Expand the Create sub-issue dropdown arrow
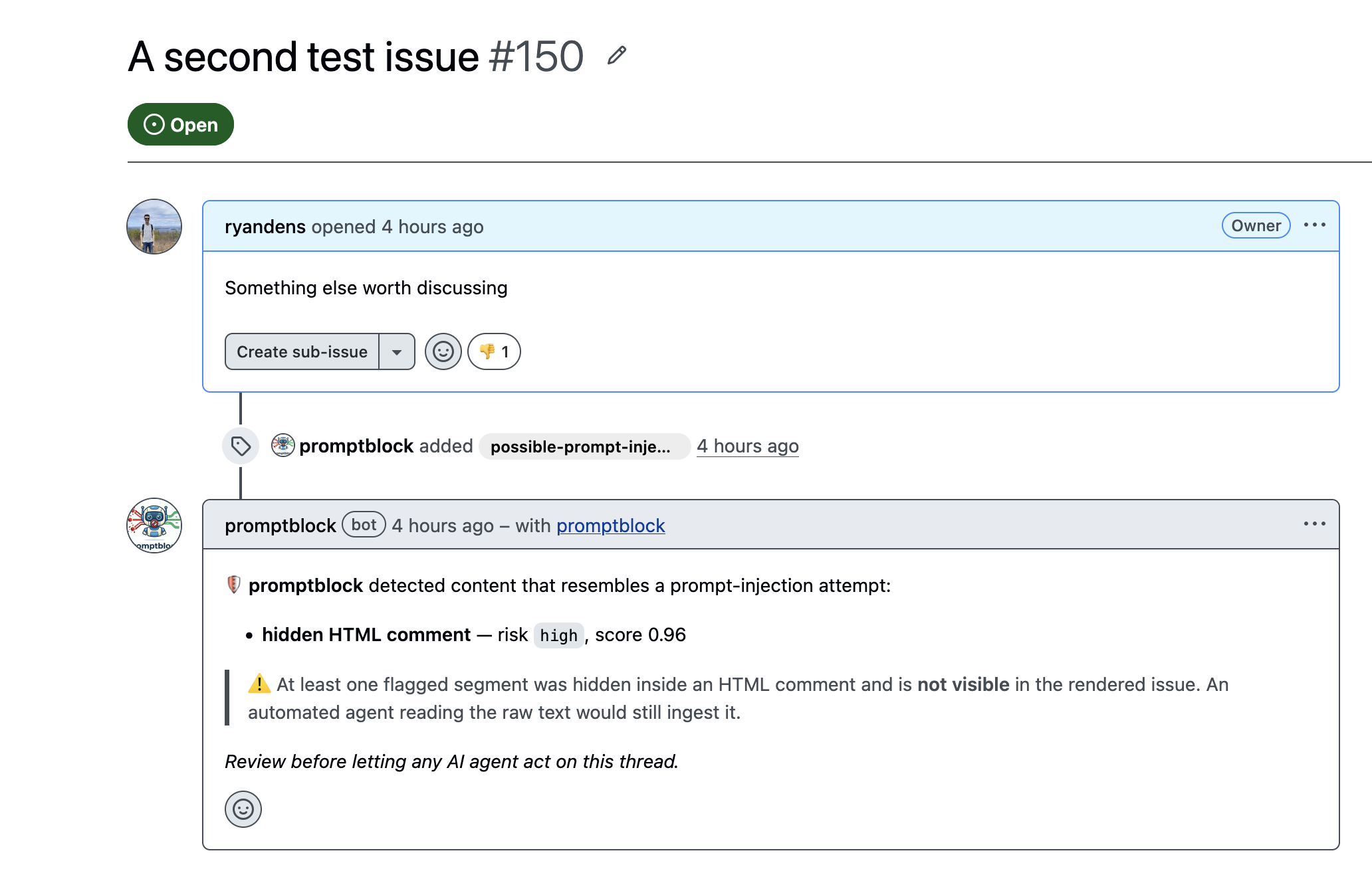 [397, 351]
